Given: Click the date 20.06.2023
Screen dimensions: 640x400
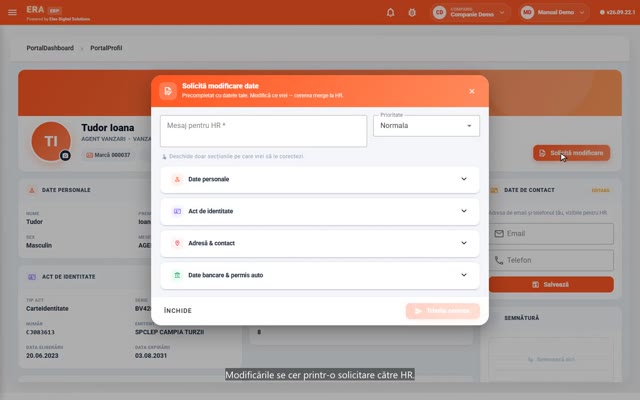Looking at the screenshot, I should [42, 356].
